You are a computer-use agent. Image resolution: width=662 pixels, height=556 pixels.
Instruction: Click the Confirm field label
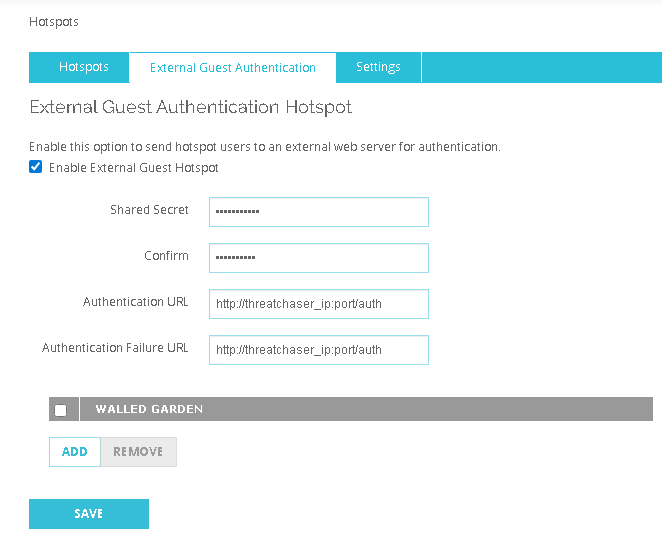[166, 256]
